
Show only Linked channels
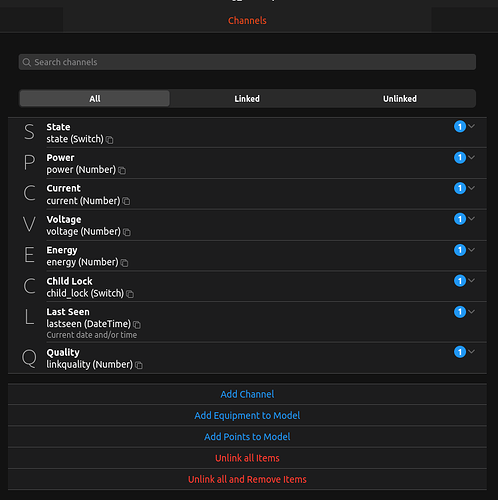(247, 99)
